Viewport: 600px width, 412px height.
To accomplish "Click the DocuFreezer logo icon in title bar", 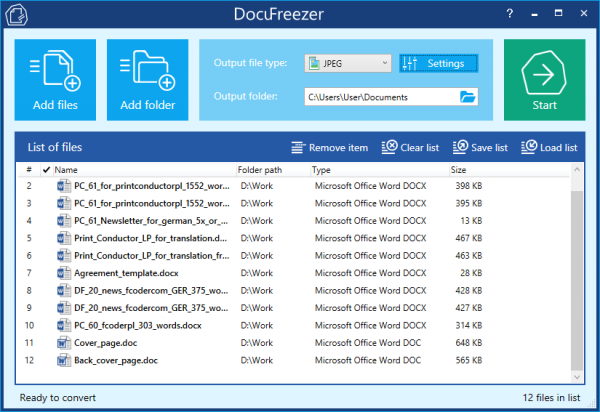I will click(x=16, y=15).
